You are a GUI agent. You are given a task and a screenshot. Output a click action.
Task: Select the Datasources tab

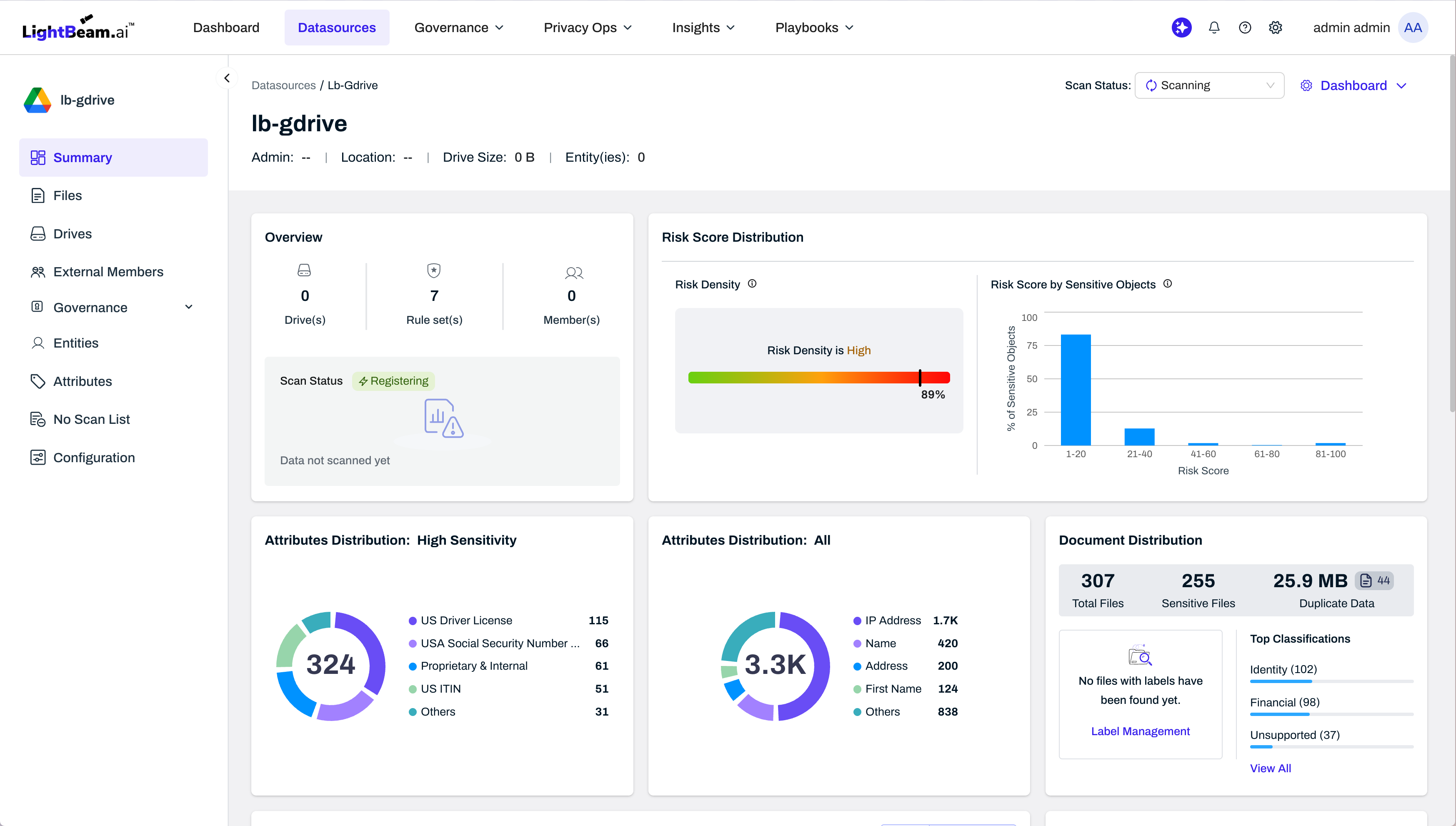pyautogui.click(x=337, y=28)
